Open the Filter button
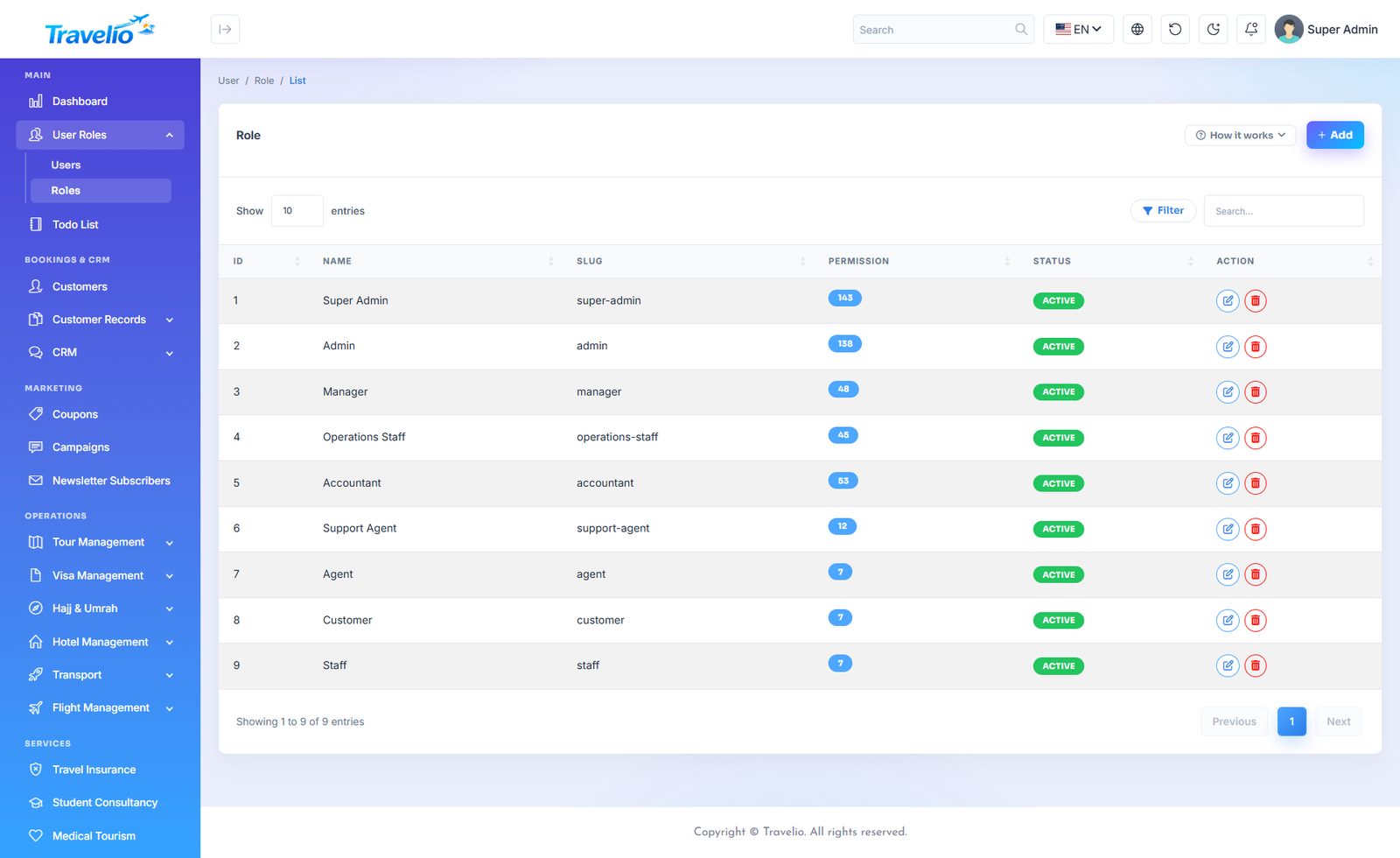Image resolution: width=1400 pixels, height=858 pixels. click(x=1163, y=210)
